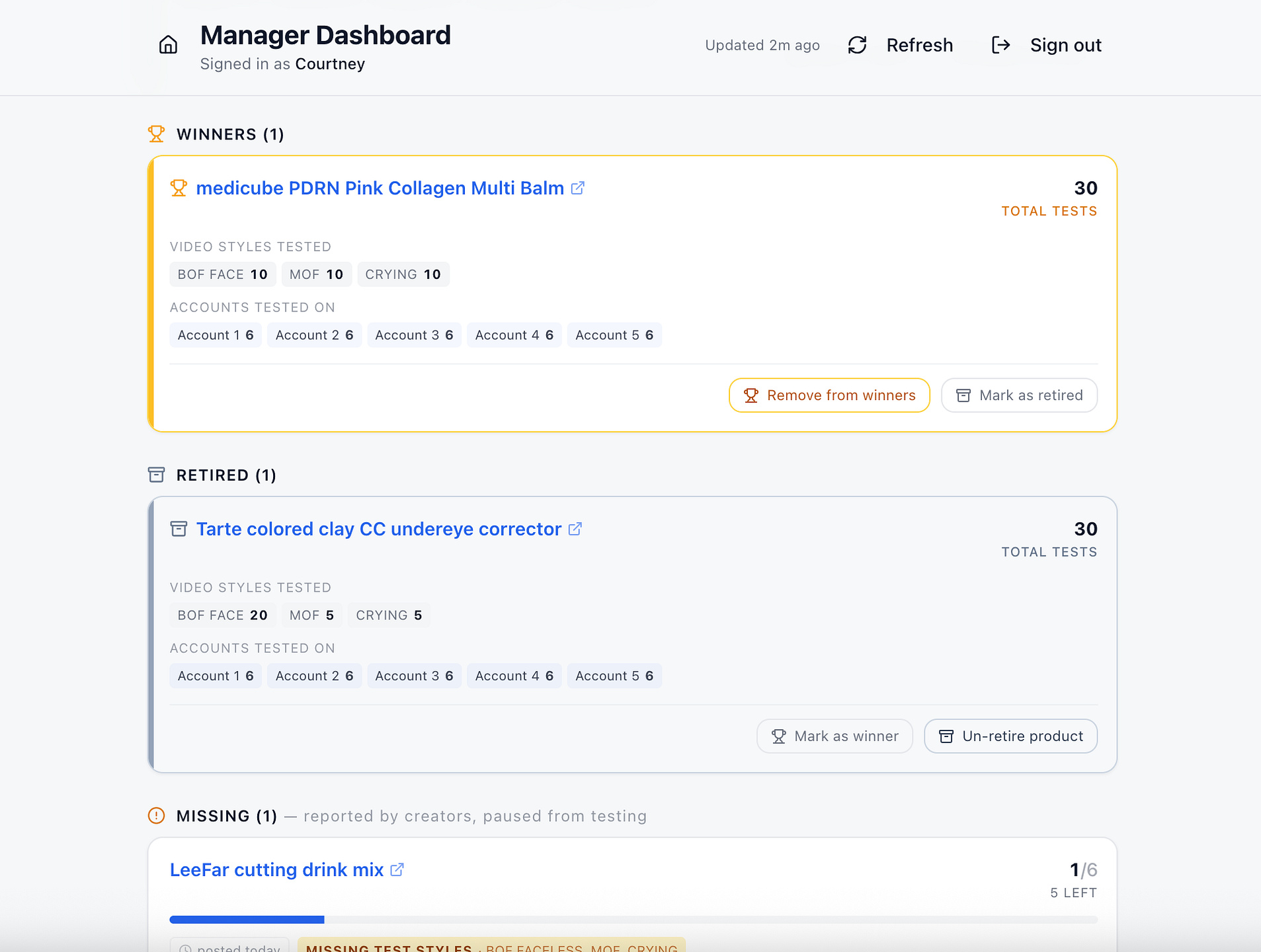
Task: Click the '5 LEFT' label on LeeFar card
Action: (x=1074, y=893)
